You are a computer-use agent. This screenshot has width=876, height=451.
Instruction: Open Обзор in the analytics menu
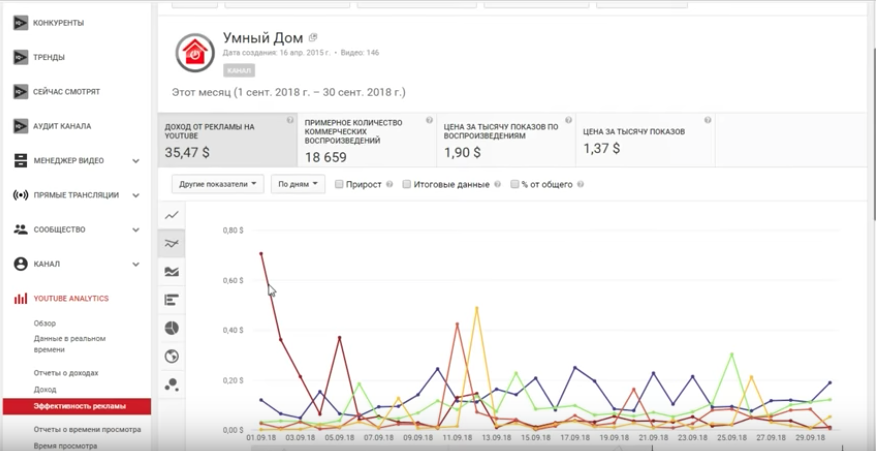point(45,324)
